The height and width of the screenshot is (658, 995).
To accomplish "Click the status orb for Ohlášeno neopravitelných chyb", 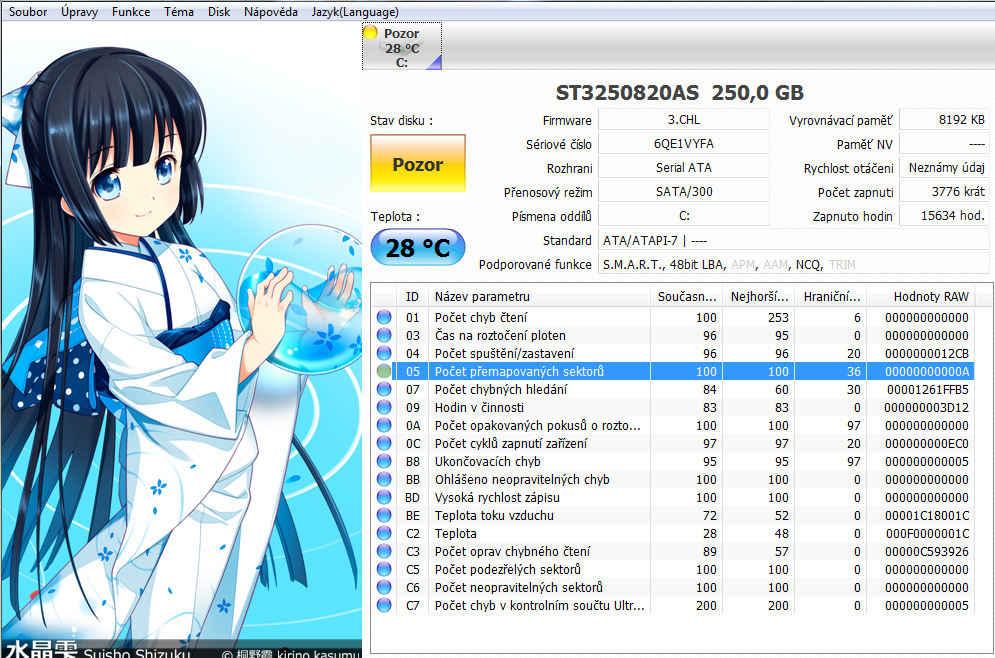I will coord(384,479).
